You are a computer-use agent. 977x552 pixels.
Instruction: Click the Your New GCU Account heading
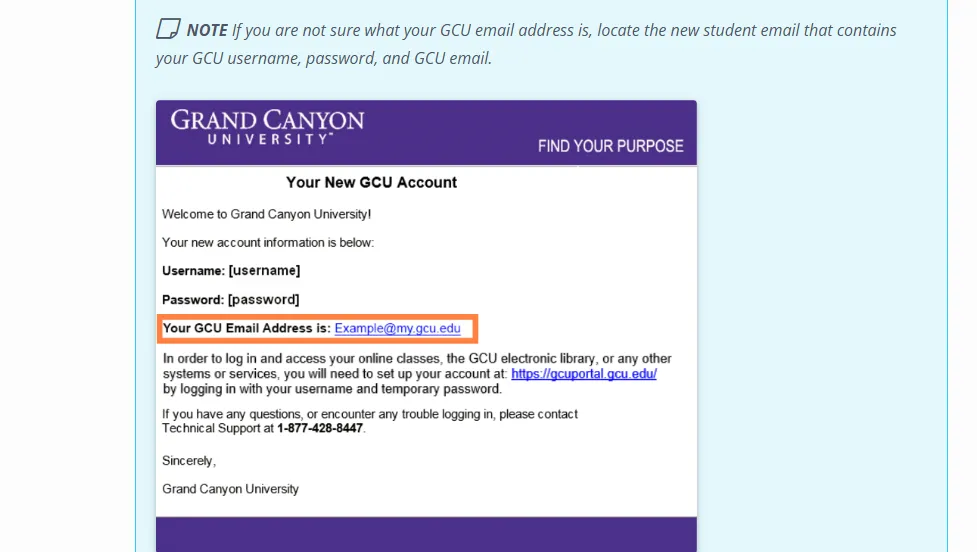[x=371, y=183]
